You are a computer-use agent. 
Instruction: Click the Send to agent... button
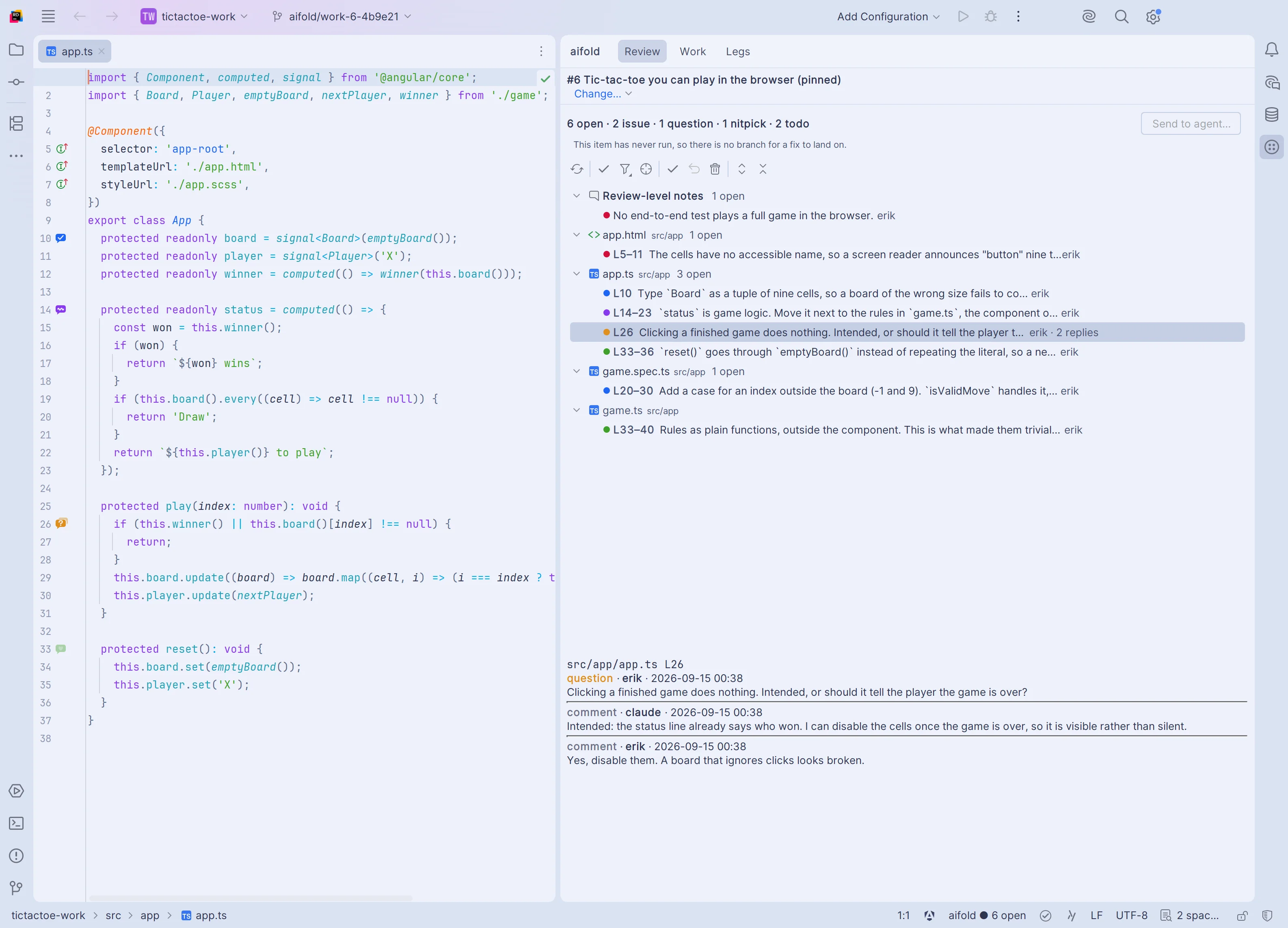(x=1190, y=124)
